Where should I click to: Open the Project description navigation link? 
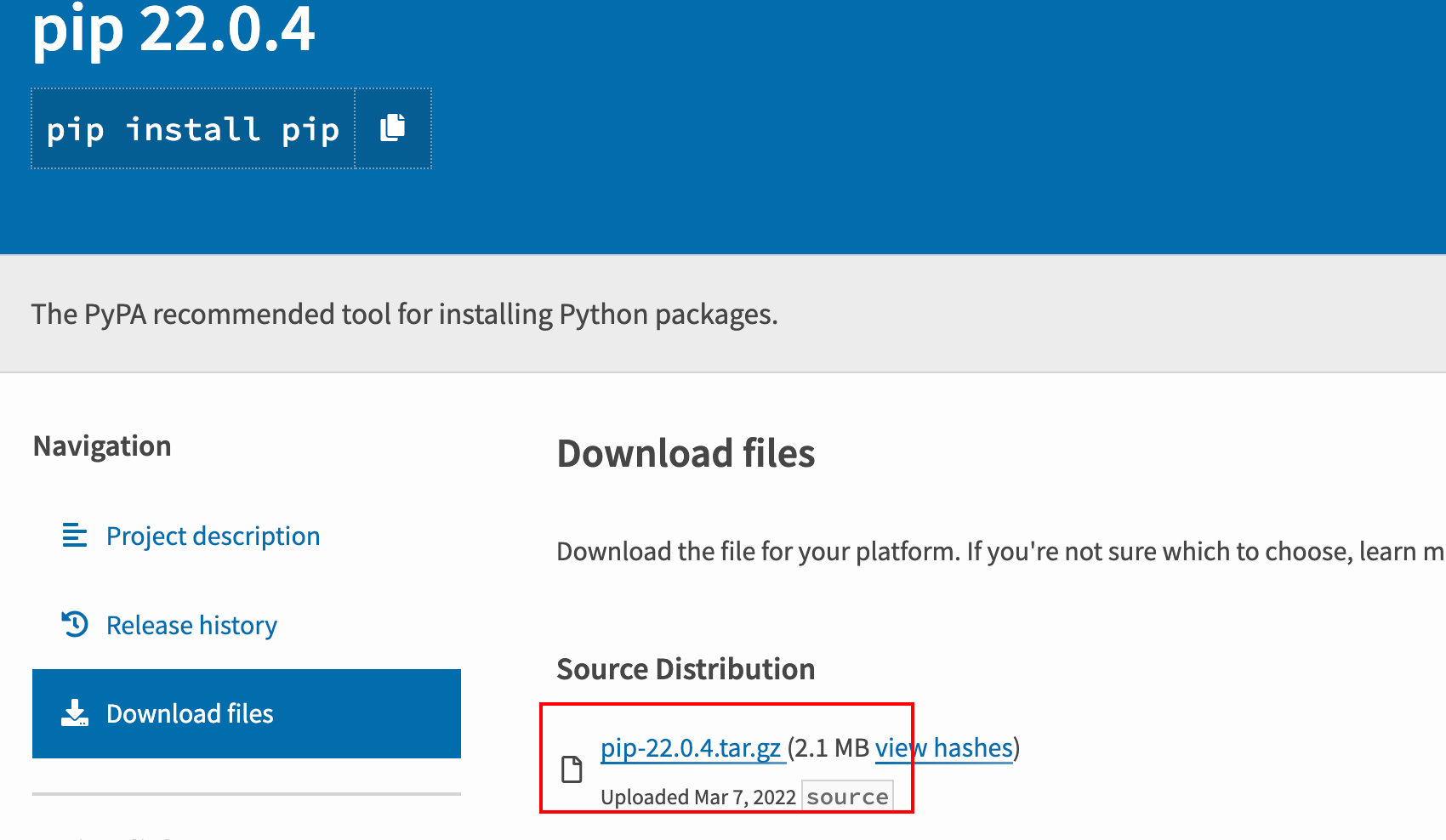(213, 536)
